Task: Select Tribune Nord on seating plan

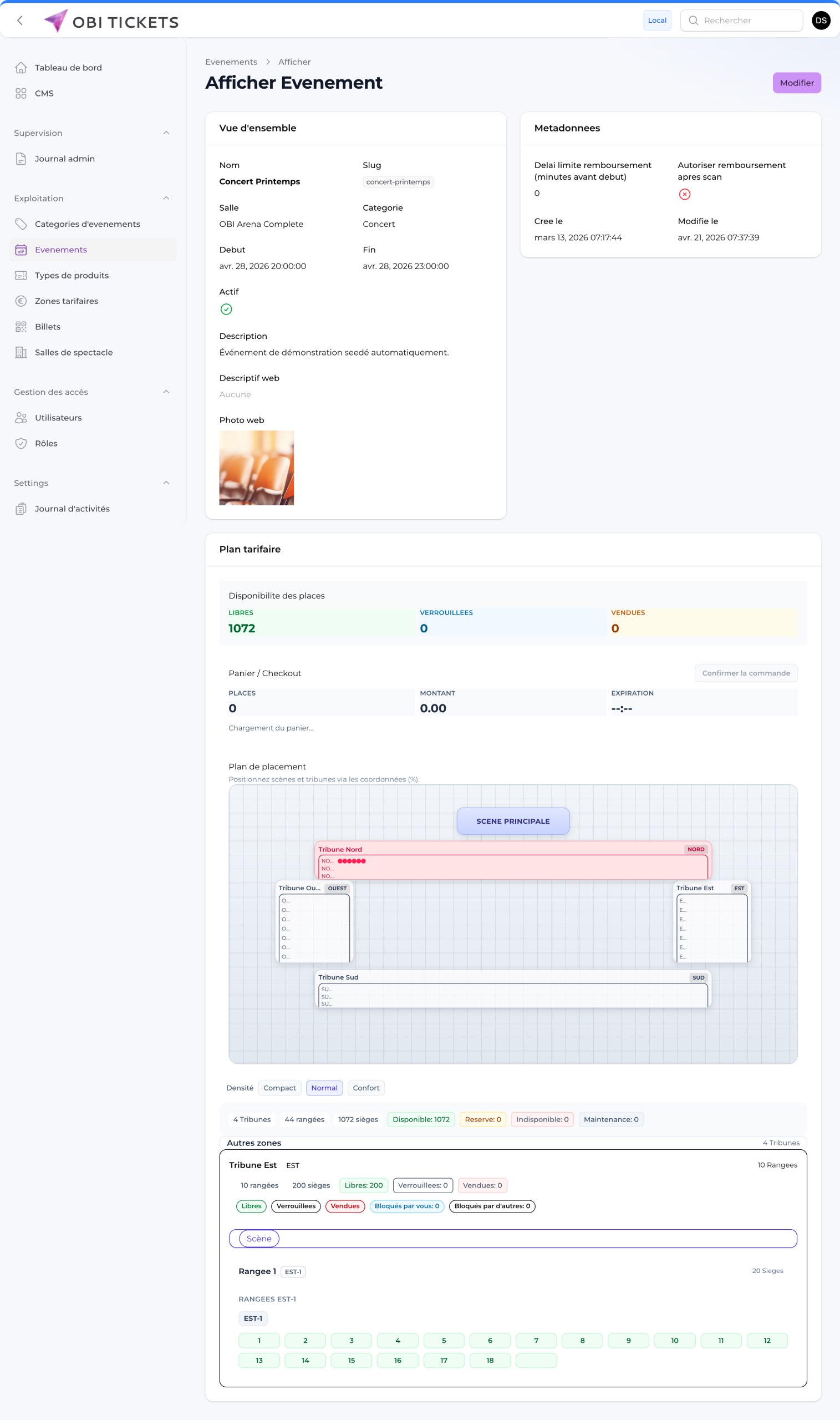Action: (x=513, y=860)
